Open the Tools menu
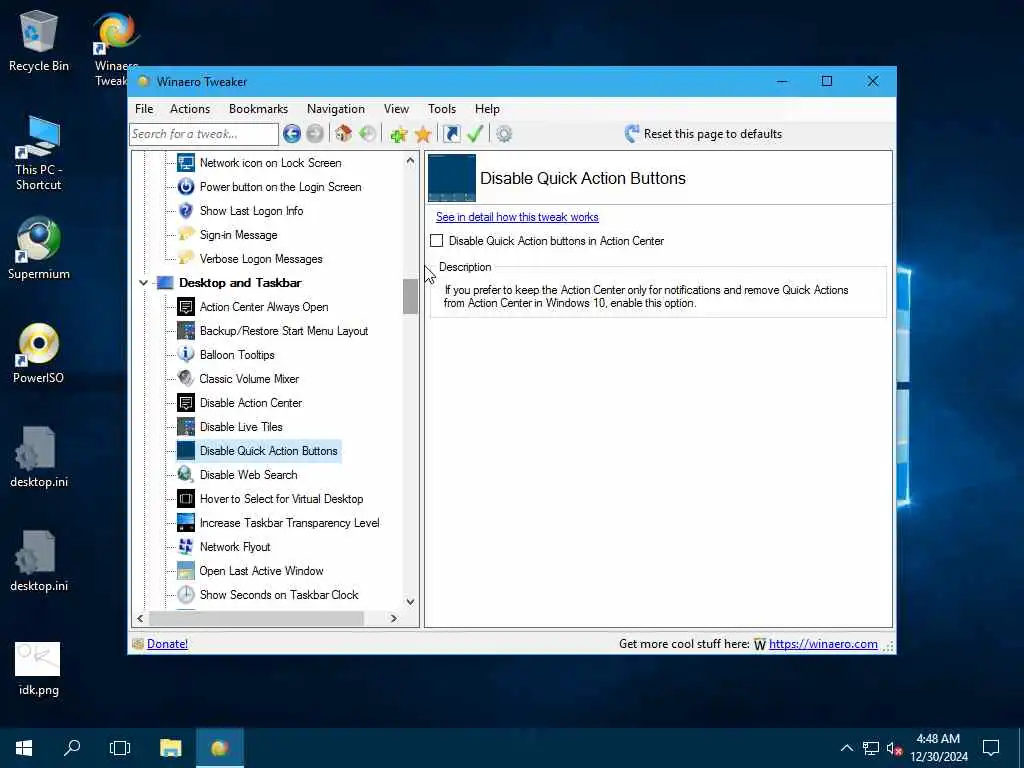The width and height of the screenshot is (1024, 768). pyautogui.click(x=442, y=109)
